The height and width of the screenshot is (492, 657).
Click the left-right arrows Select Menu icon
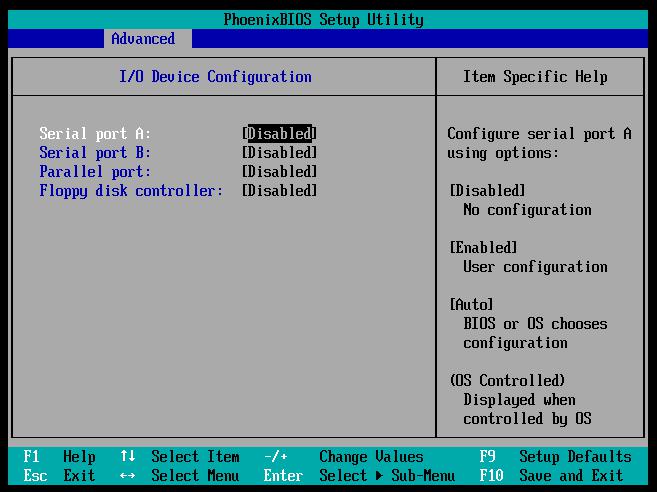pos(127,476)
